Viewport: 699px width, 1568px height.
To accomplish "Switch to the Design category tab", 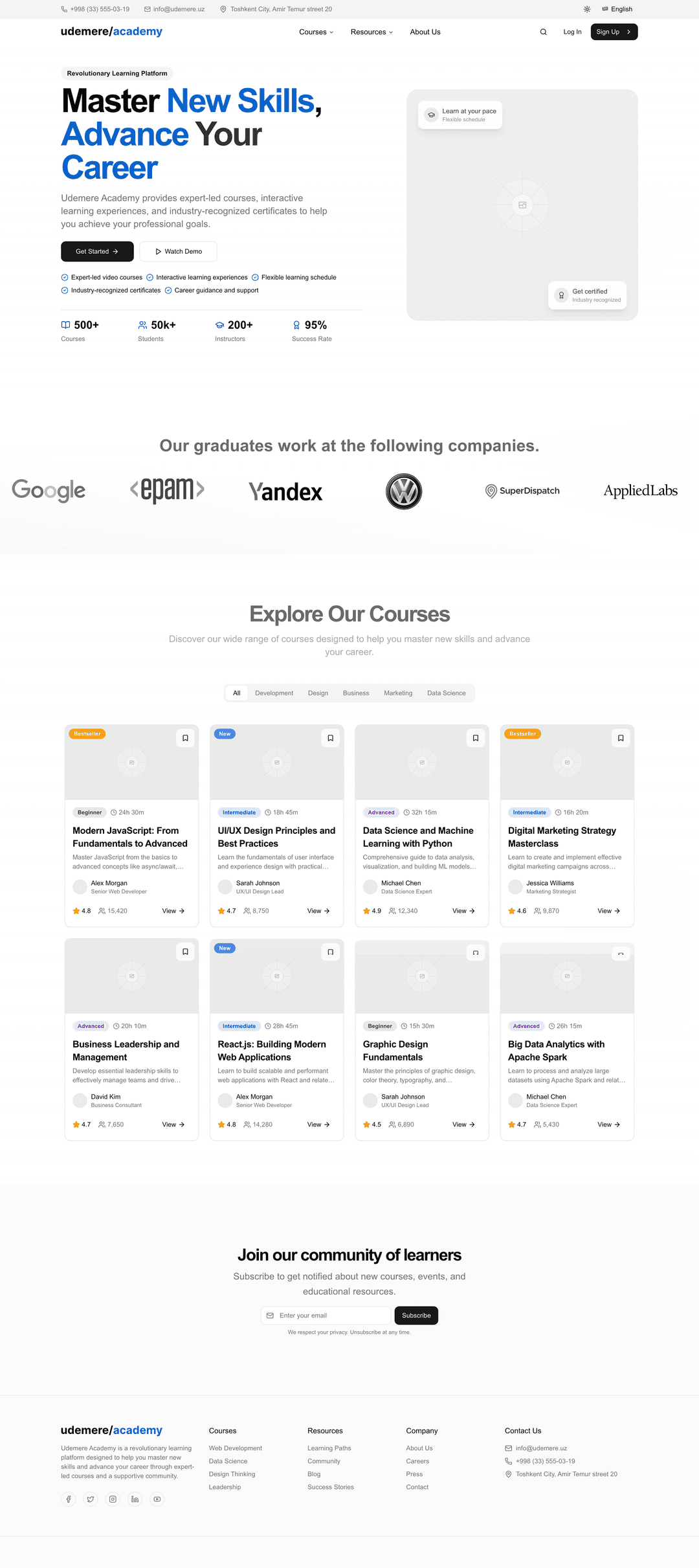I will pos(318,693).
